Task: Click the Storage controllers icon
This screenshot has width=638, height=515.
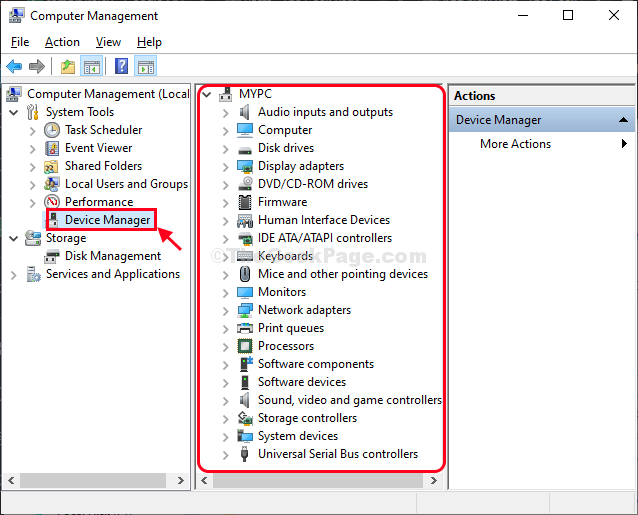Action: point(245,418)
